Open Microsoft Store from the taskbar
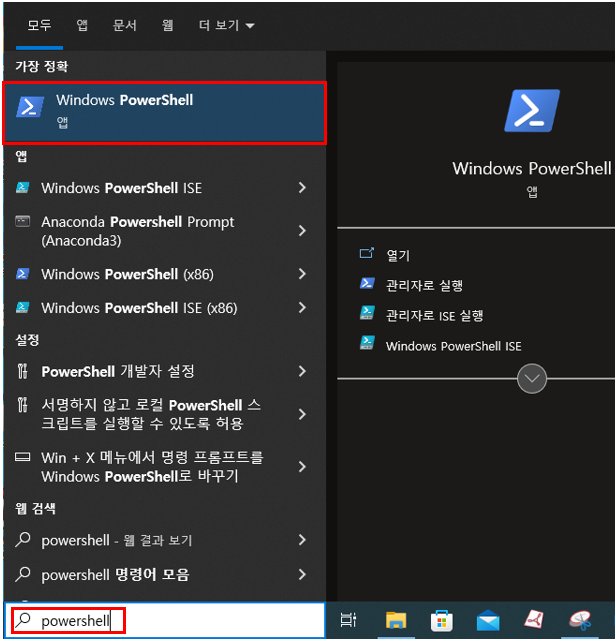The width and height of the screenshot is (615, 641). pyautogui.click(x=442, y=620)
